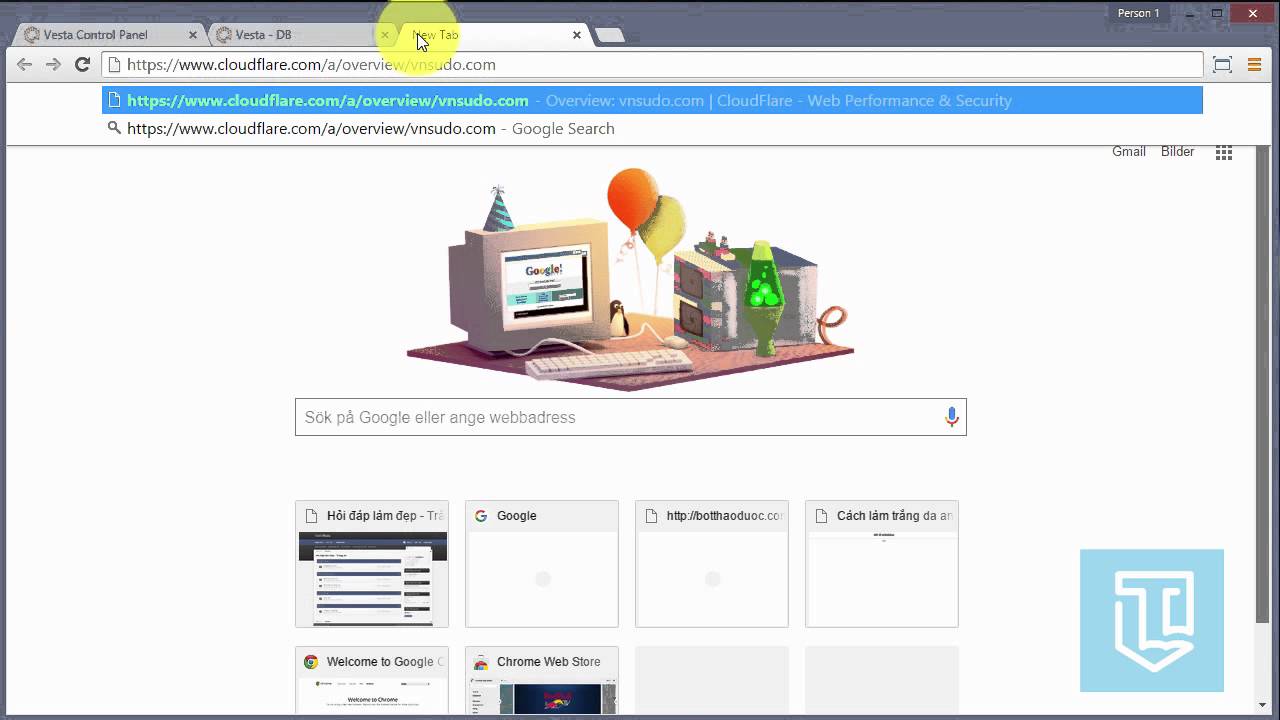Open the Welcome to Google Chrome thumbnail
This screenshot has width=1280, height=720.
[x=372, y=681]
